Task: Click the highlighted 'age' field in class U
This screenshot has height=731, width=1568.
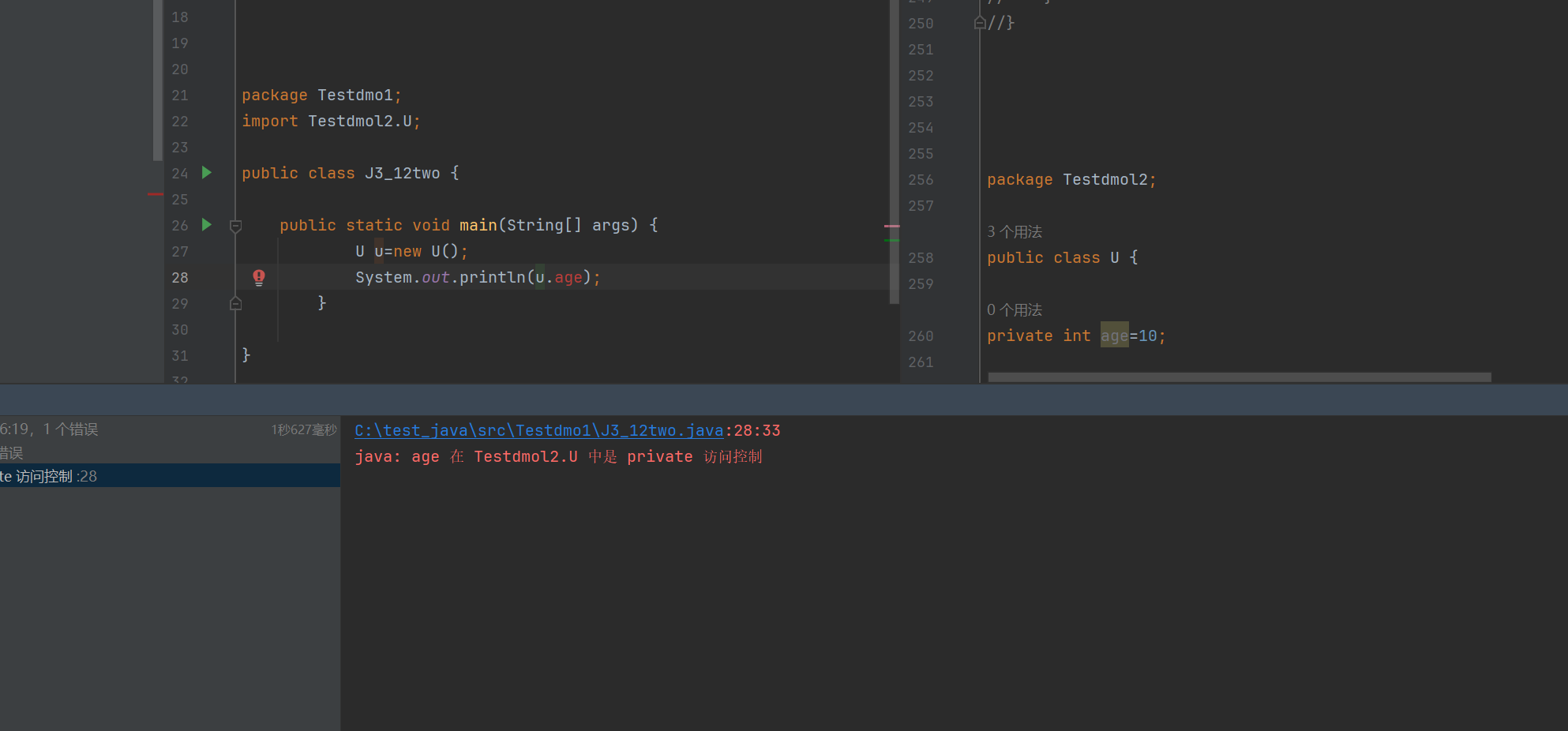Action: (1115, 336)
